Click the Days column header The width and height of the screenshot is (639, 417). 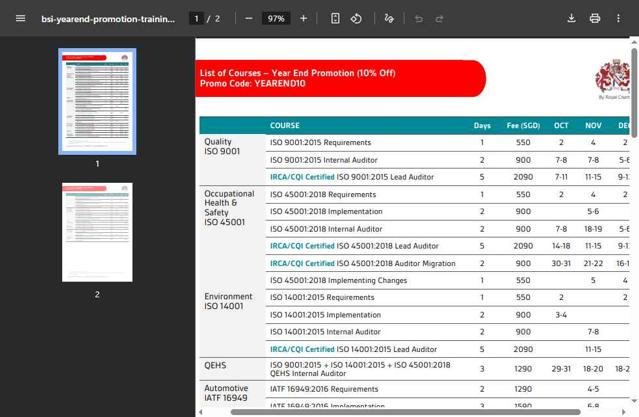click(x=482, y=126)
